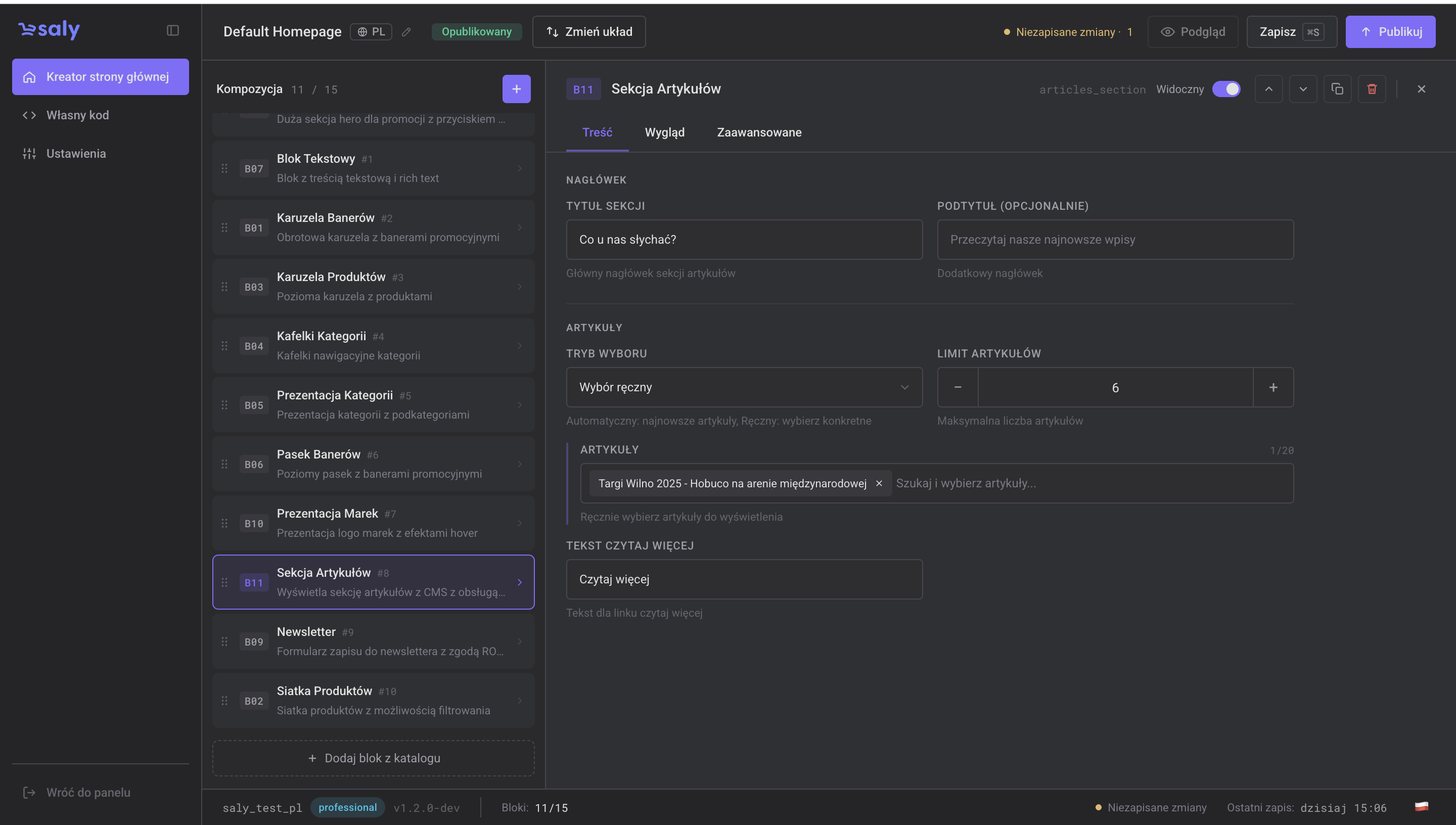Grab the drag handle of Karuzela Banerów
The width and height of the screenshot is (1456, 825).
pyautogui.click(x=224, y=227)
